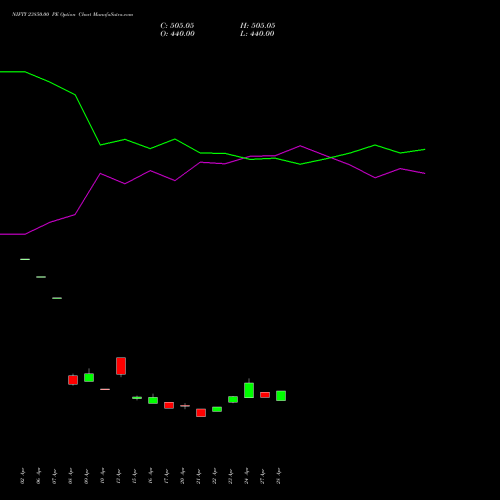
Task: Select the red 08 Apr candle
Action: coord(73,380)
